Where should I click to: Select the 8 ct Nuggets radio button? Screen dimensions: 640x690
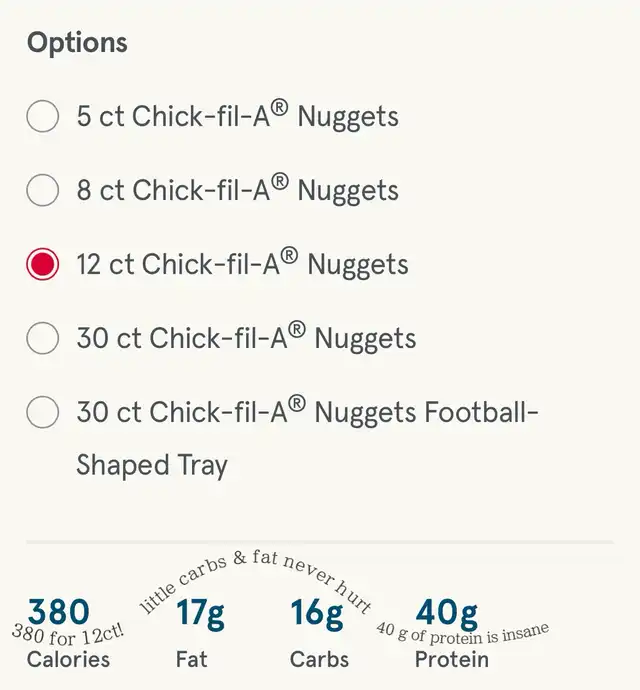click(42, 190)
